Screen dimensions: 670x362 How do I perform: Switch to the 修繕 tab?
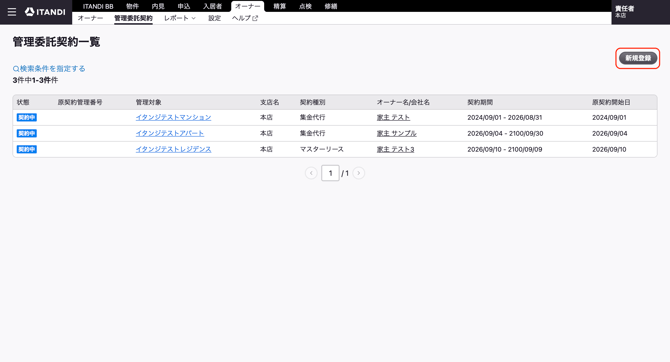click(x=331, y=6)
